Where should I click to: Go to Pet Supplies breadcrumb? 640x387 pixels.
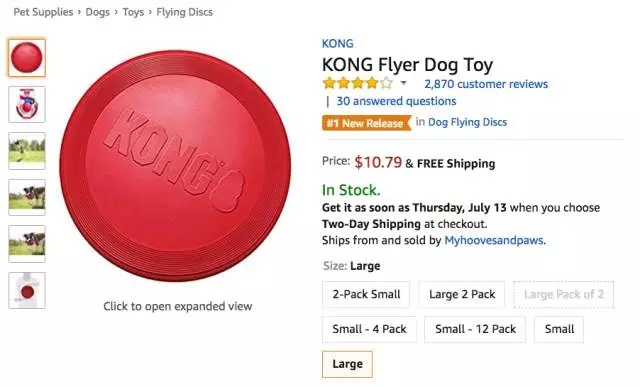click(43, 12)
